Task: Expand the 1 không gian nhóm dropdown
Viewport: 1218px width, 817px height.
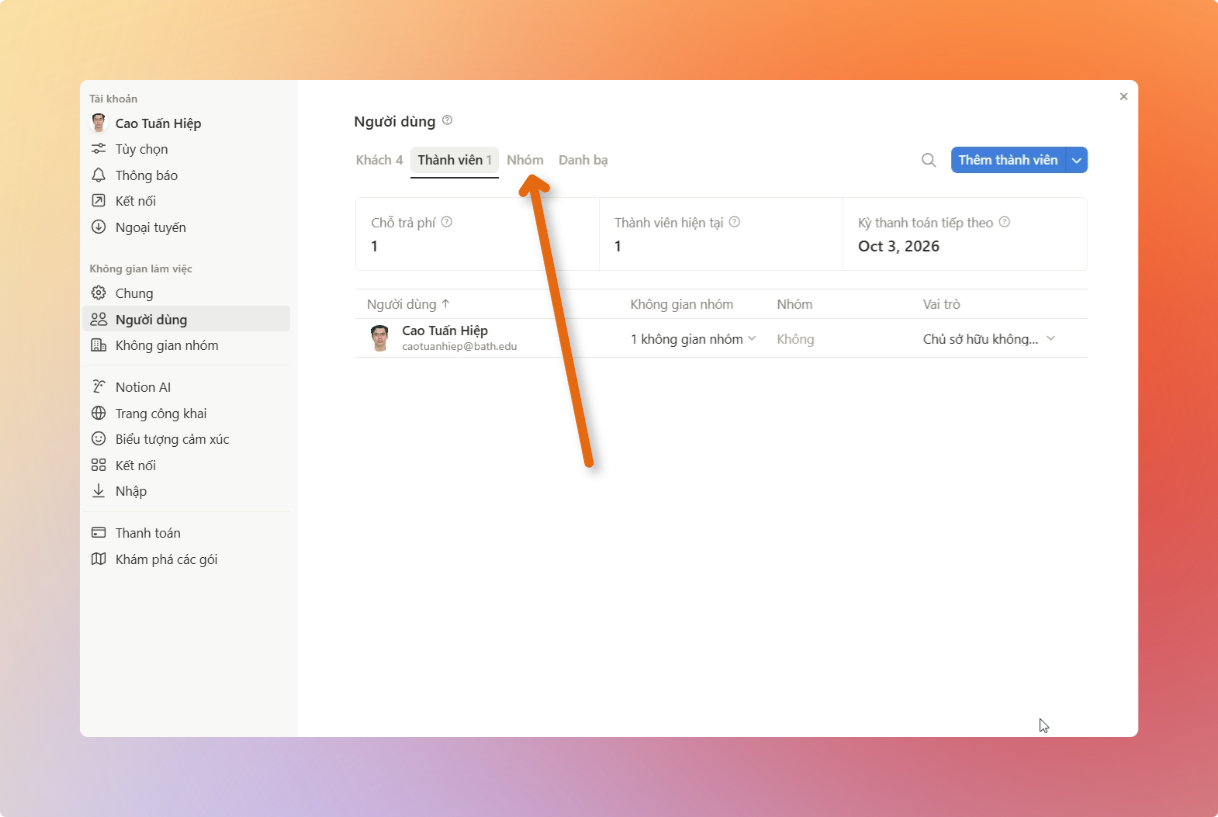Action: point(693,339)
